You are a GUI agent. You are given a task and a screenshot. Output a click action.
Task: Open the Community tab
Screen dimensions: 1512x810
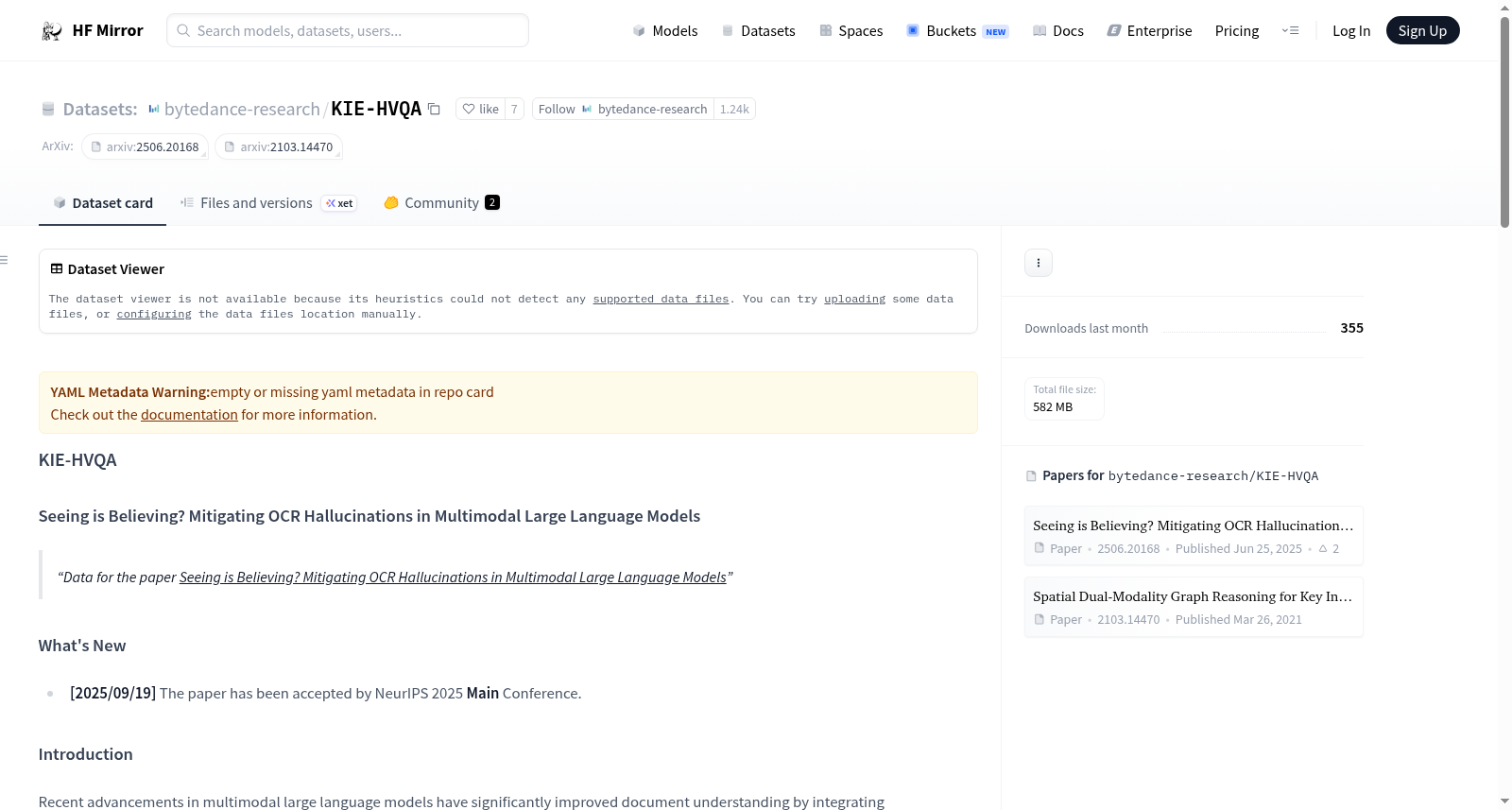[441, 203]
